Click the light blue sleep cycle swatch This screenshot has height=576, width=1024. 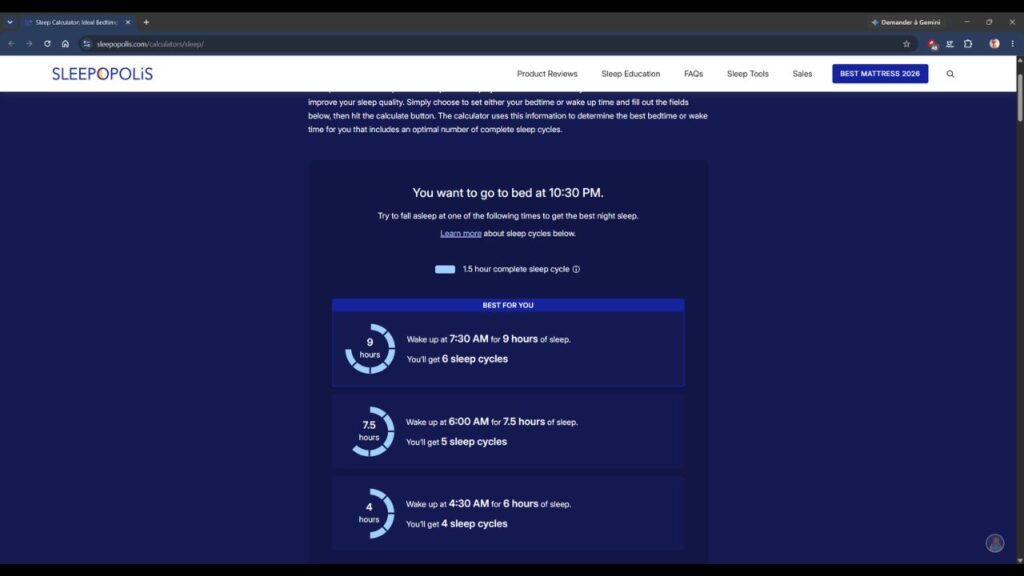tap(445, 269)
